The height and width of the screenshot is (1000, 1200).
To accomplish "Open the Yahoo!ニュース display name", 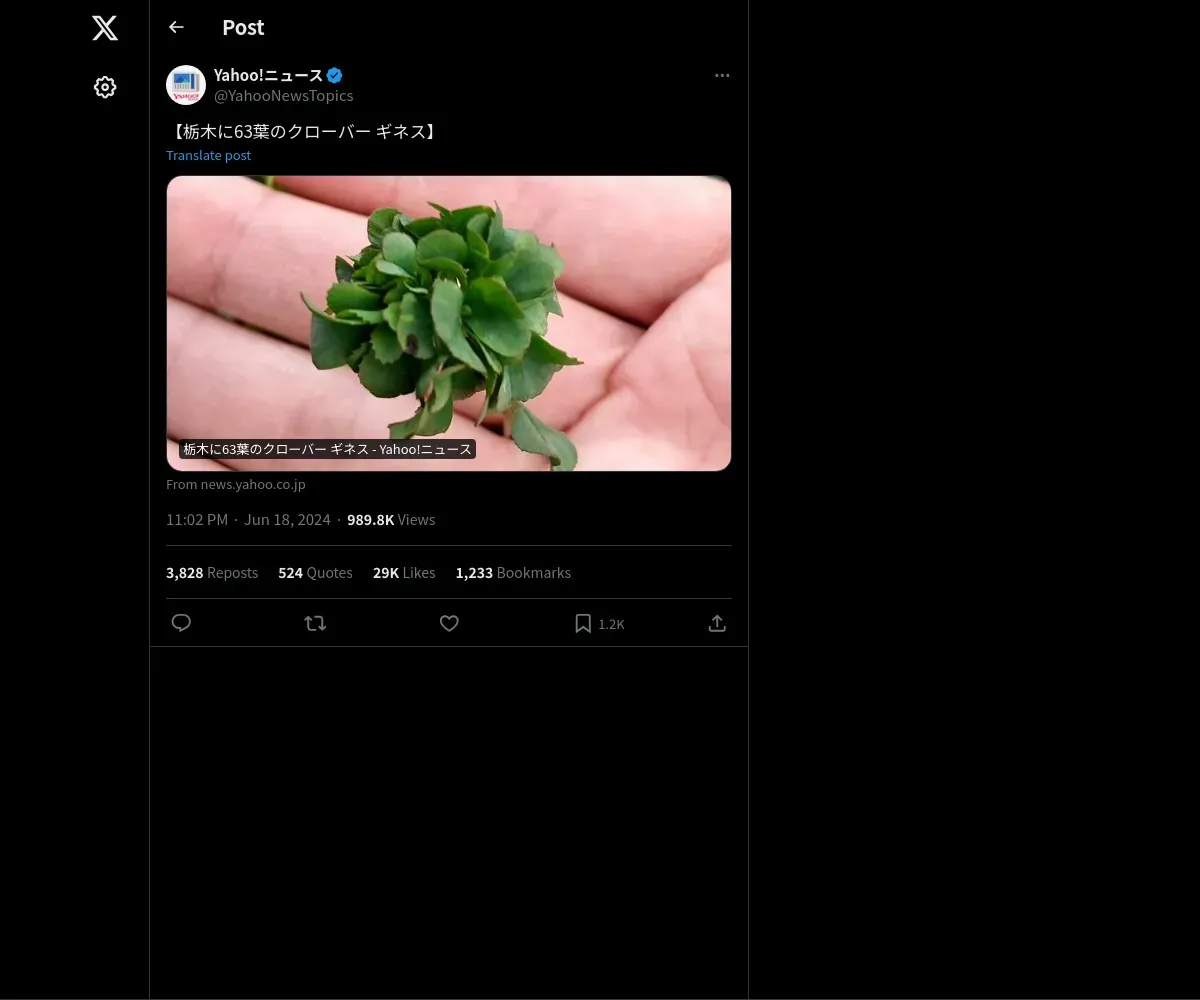I will coord(268,75).
